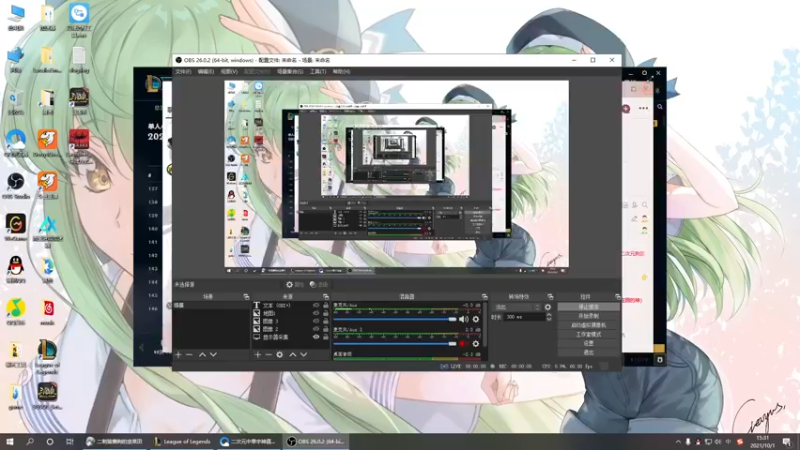Mute the 麦克风/Aux channel with speaker icon
The image size is (800, 450).
(463, 319)
